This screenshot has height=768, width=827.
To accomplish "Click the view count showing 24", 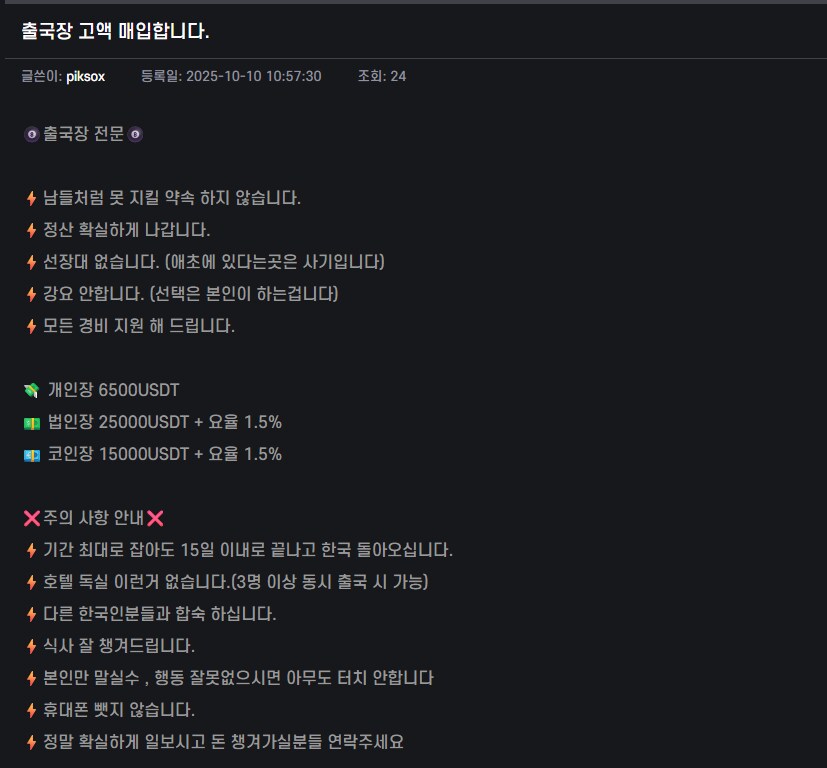I will coord(398,76).
